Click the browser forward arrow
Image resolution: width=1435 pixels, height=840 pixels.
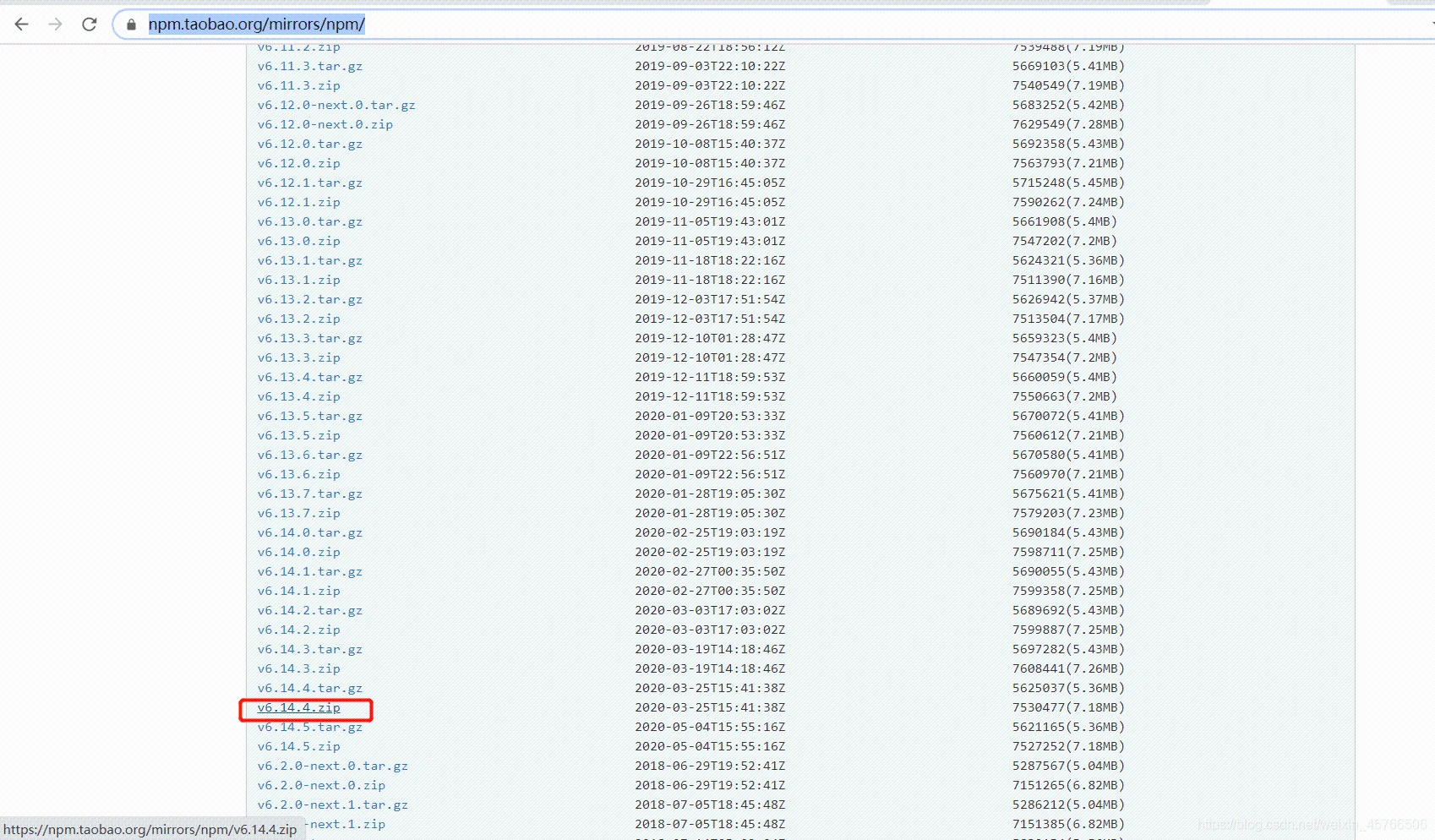[x=56, y=25]
